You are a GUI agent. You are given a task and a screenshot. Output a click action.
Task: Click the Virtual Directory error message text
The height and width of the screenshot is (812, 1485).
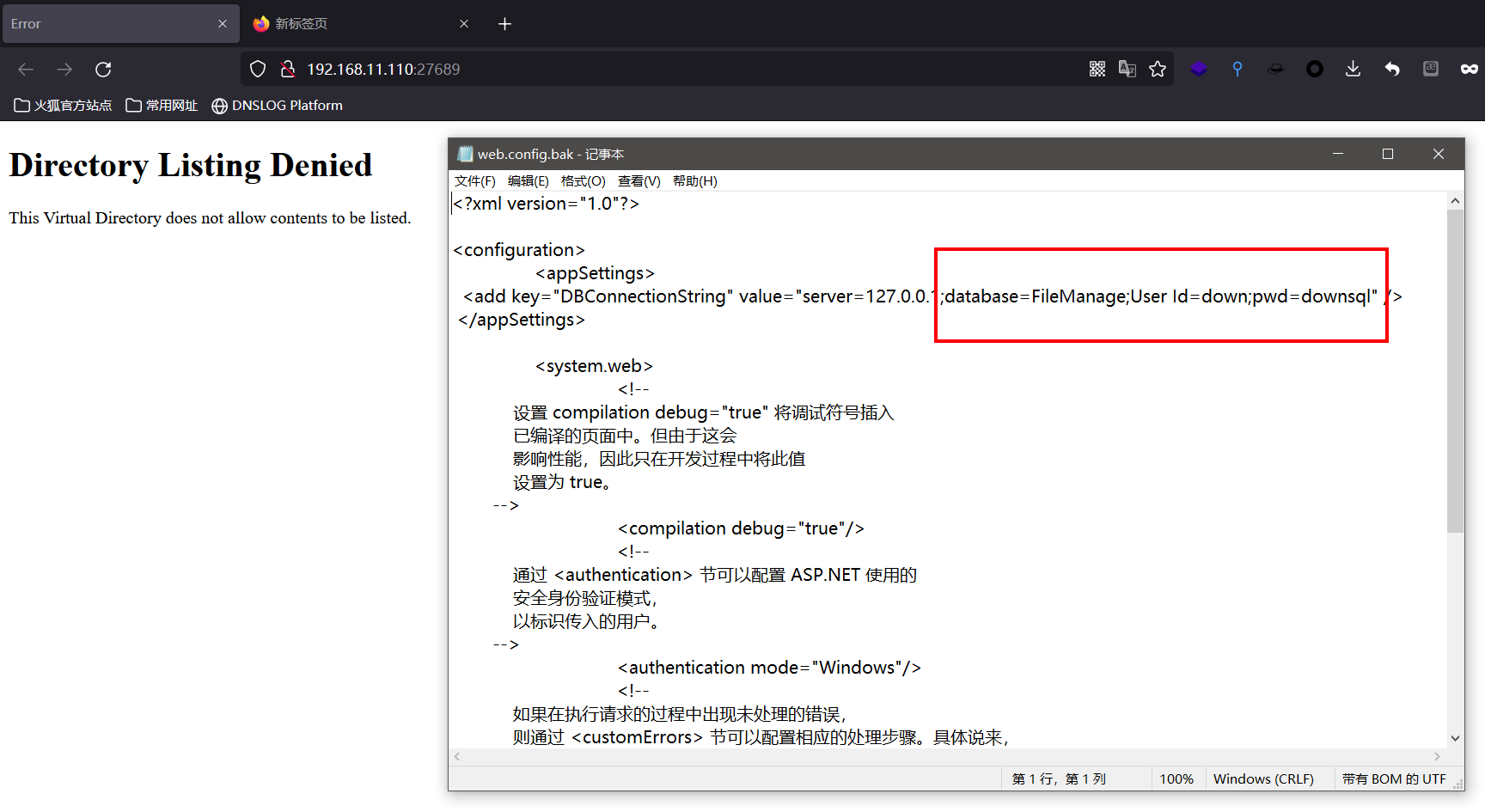[210, 218]
